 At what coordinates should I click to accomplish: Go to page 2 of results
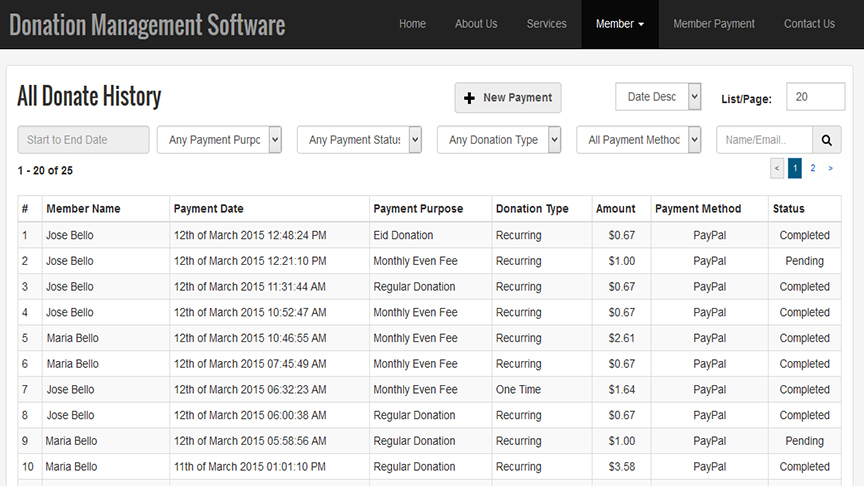pyautogui.click(x=812, y=168)
